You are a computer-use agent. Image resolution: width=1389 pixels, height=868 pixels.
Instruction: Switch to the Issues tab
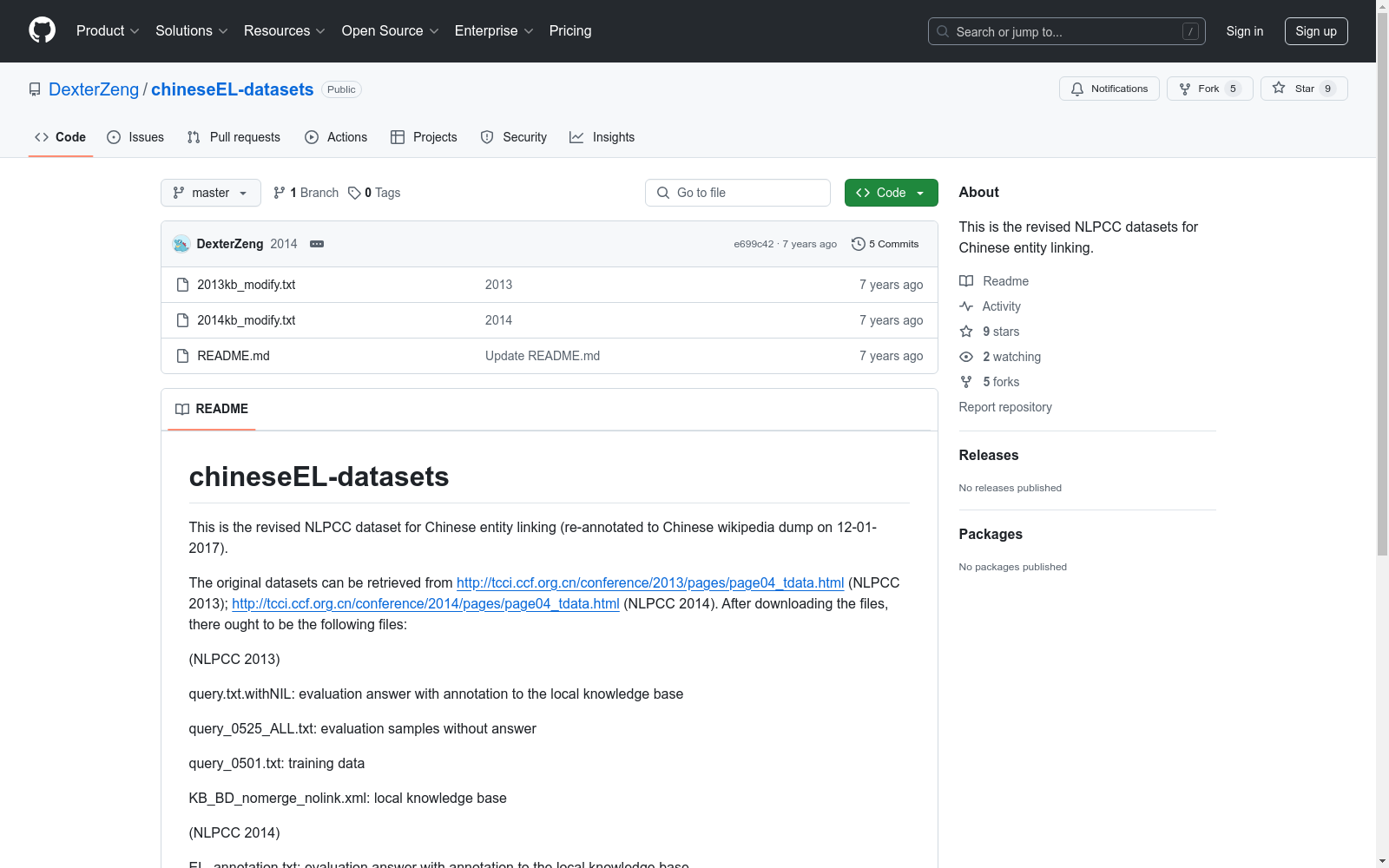[x=135, y=137]
